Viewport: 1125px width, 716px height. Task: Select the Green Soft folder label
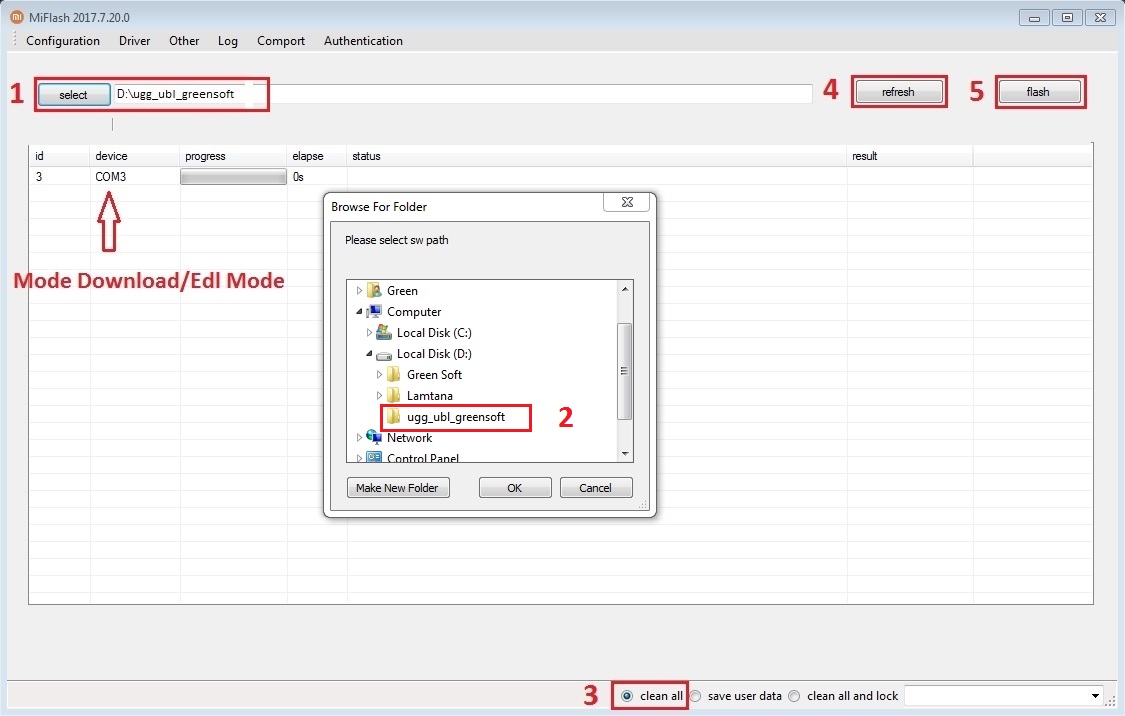(434, 375)
